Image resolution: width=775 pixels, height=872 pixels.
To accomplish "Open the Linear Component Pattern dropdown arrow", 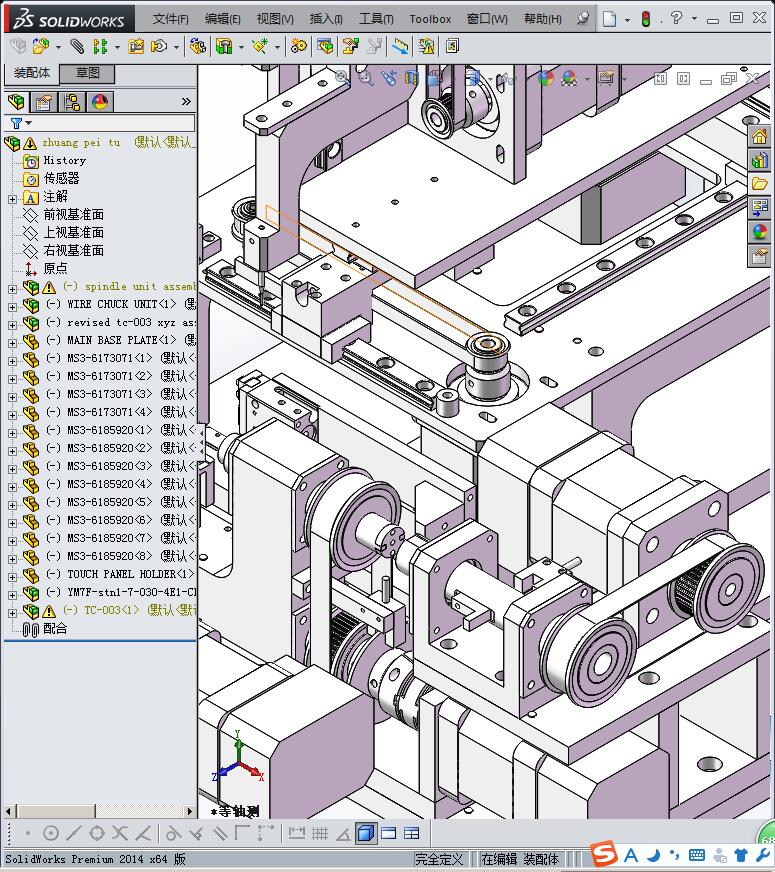I will (117, 47).
